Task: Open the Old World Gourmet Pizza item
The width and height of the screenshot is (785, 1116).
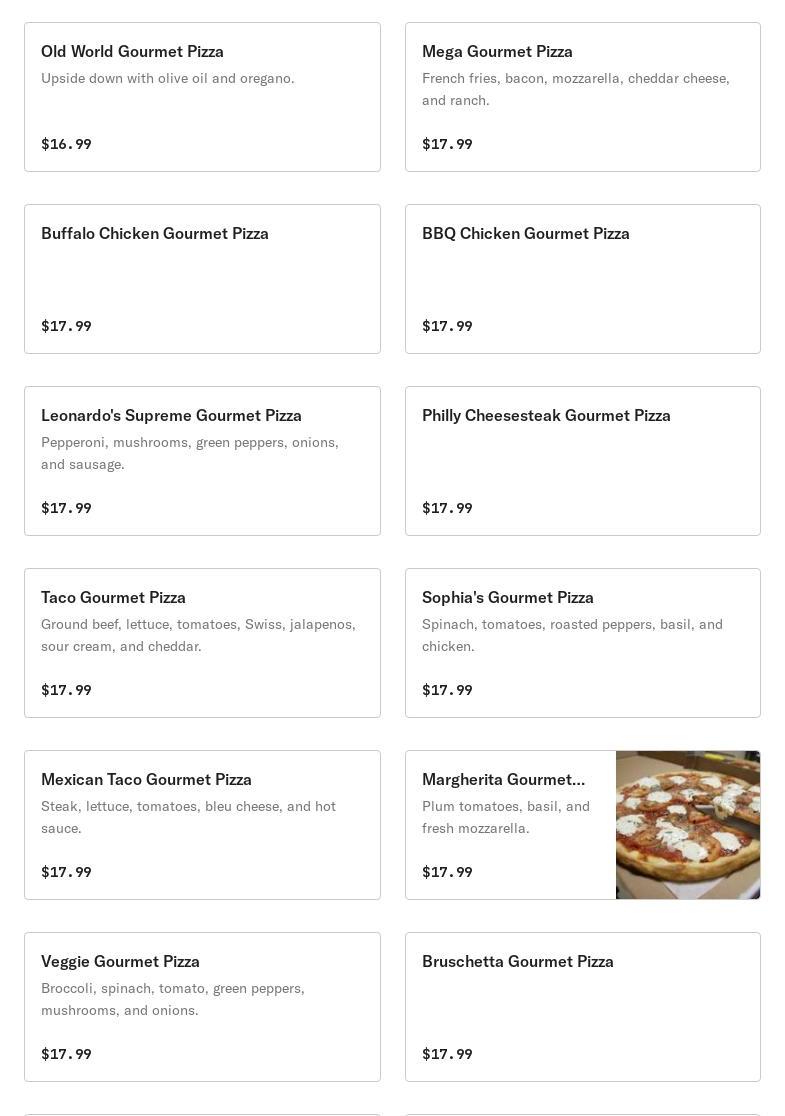Action: [x=202, y=97]
